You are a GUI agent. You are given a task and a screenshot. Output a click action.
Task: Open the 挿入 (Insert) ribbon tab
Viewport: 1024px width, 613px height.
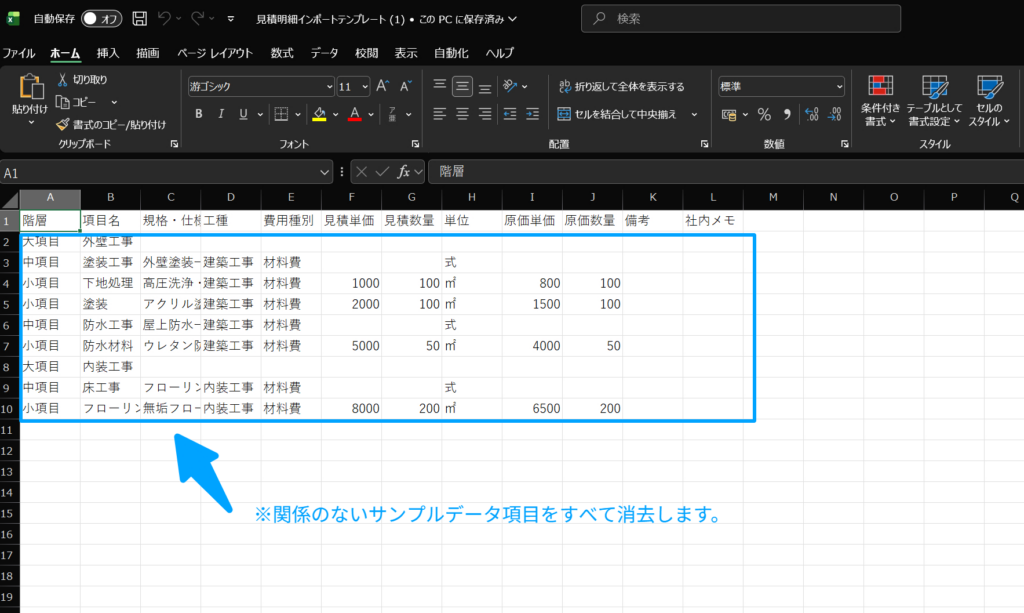(x=108, y=53)
